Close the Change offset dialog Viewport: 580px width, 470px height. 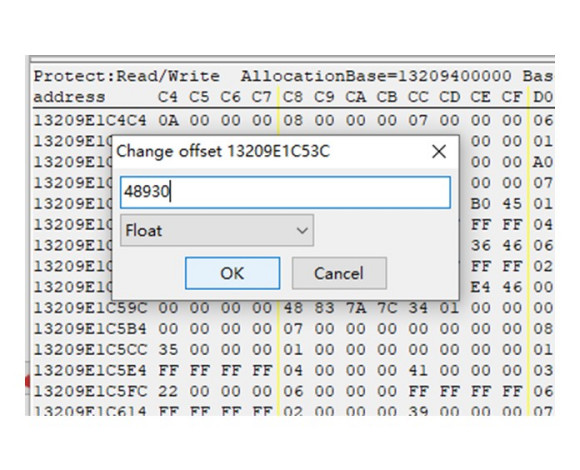pyautogui.click(x=439, y=152)
